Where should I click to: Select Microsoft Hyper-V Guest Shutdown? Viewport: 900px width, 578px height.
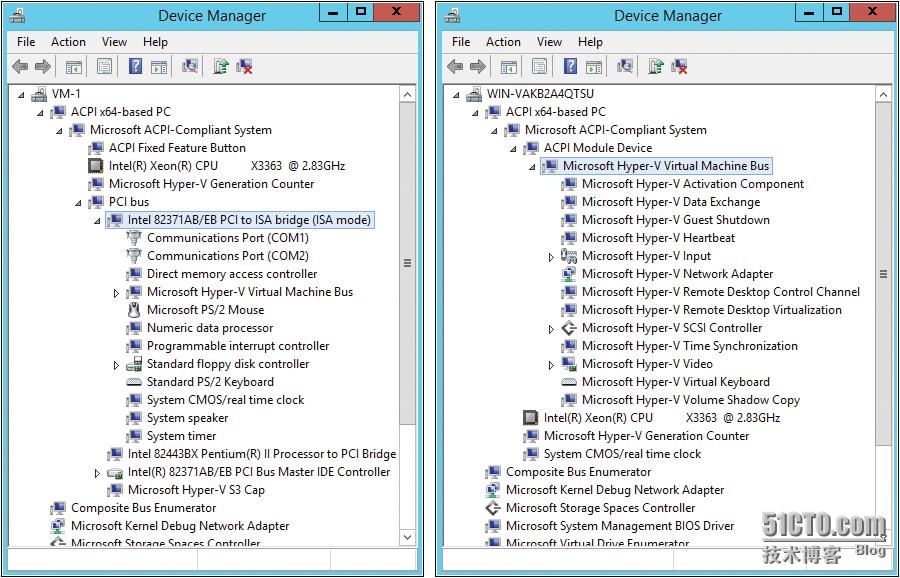(x=676, y=220)
